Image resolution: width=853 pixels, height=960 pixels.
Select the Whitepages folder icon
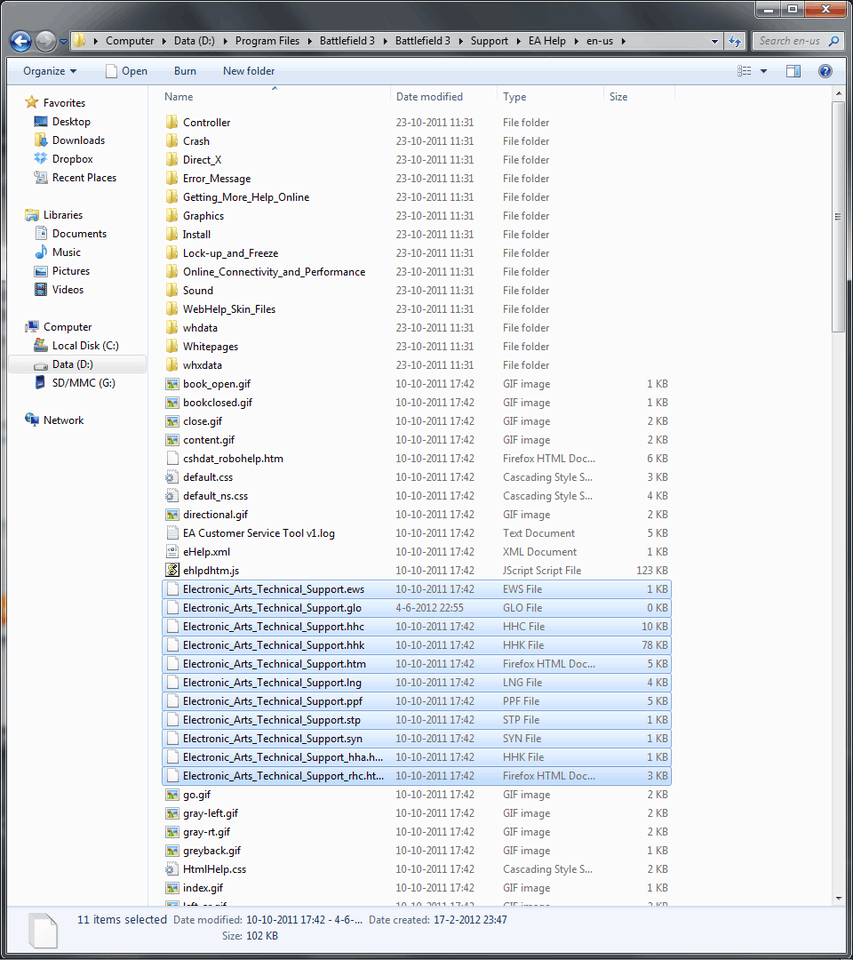(172, 346)
